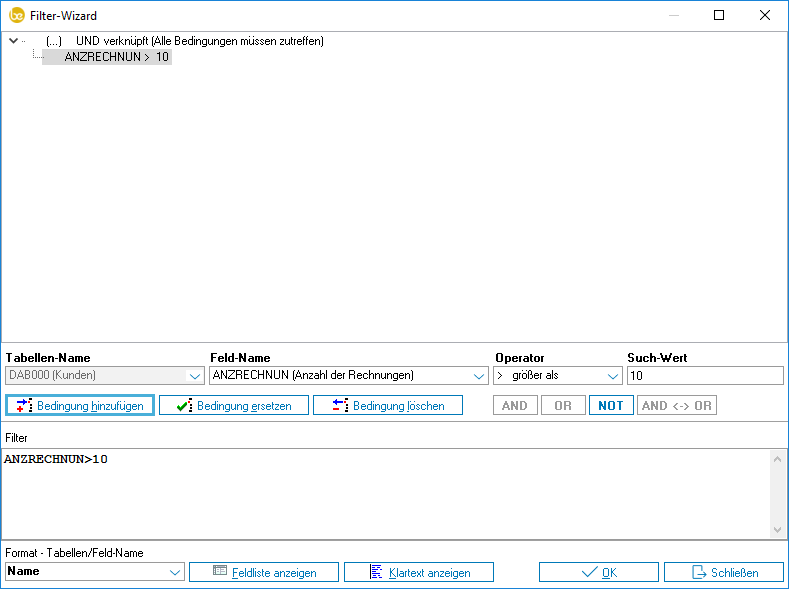Open the Format Name dropdown

pyautogui.click(x=175, y=572)
